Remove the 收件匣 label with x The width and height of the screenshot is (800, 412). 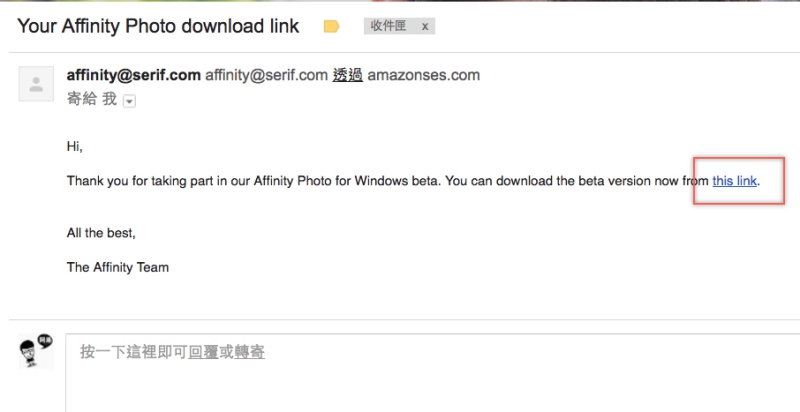(425, 27)
